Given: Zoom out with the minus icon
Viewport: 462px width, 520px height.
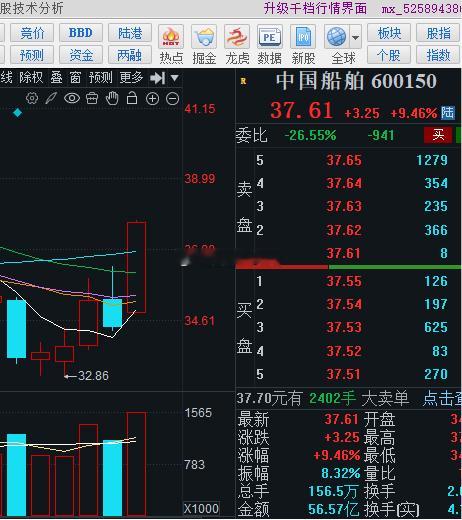Looking at the screenshot, I should point(172,99).
